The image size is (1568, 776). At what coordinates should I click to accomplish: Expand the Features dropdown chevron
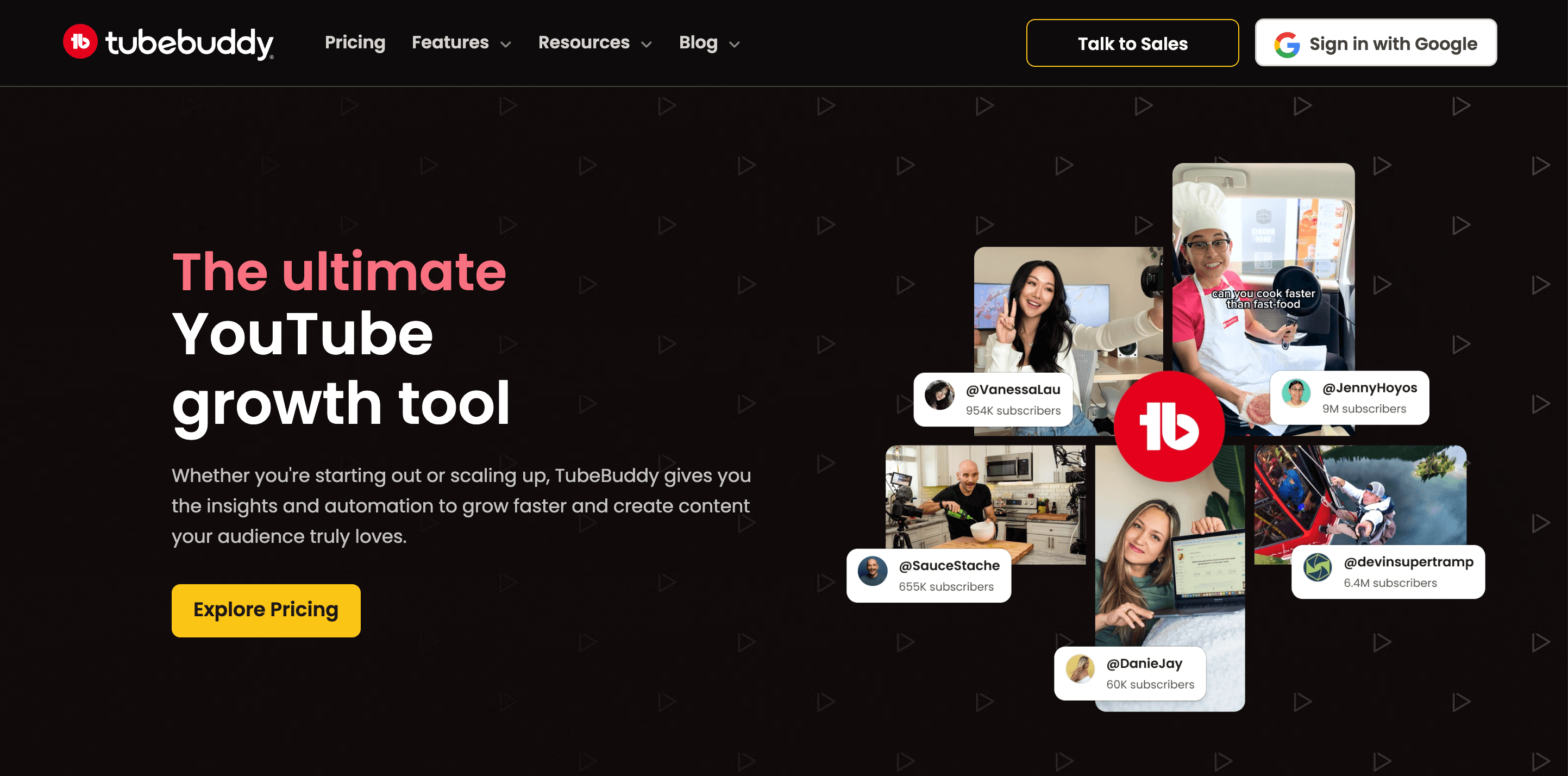pyautogui.click(x=506, y=45)
